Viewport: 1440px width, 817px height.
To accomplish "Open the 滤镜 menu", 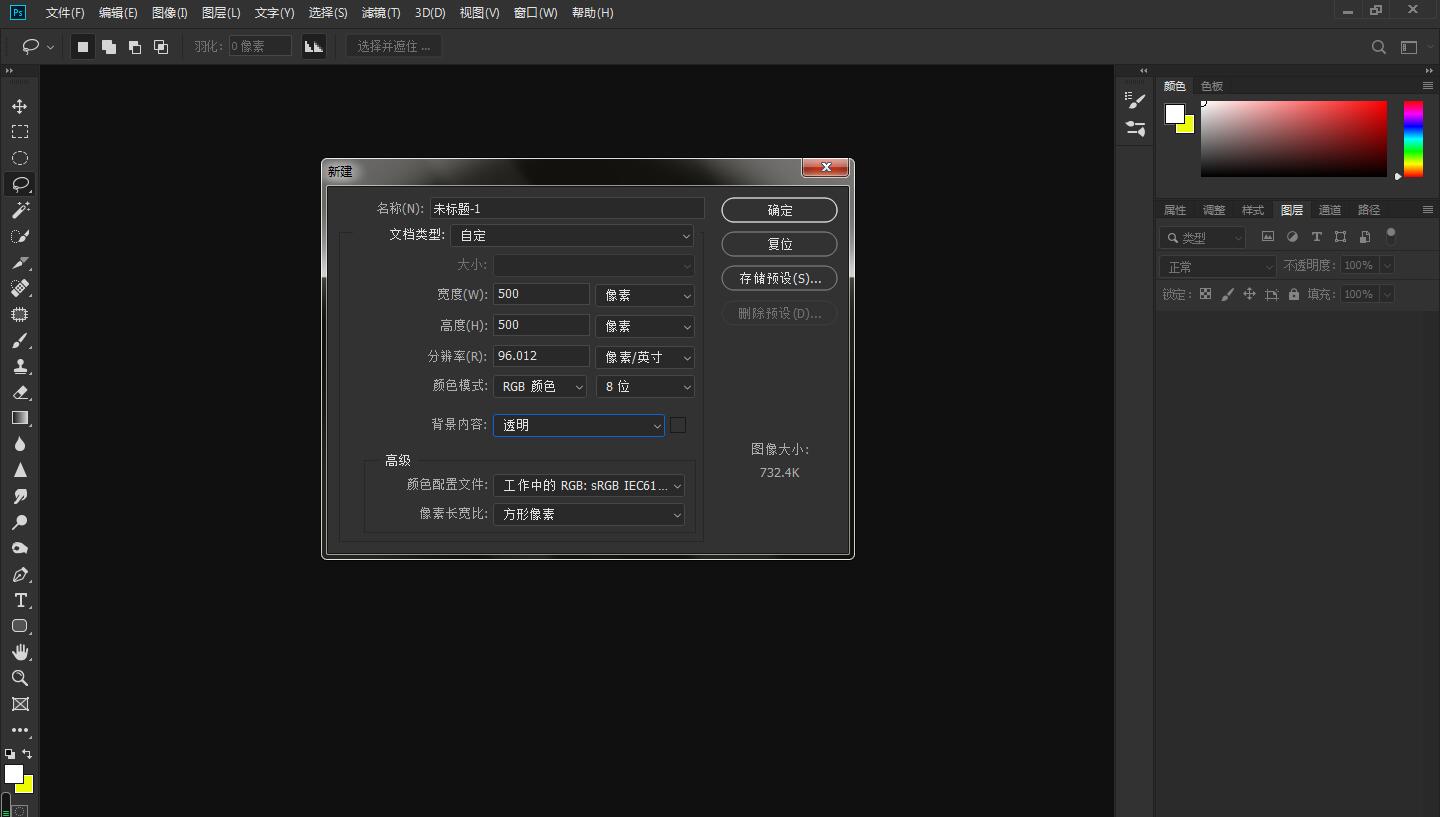I will point(380,13).
